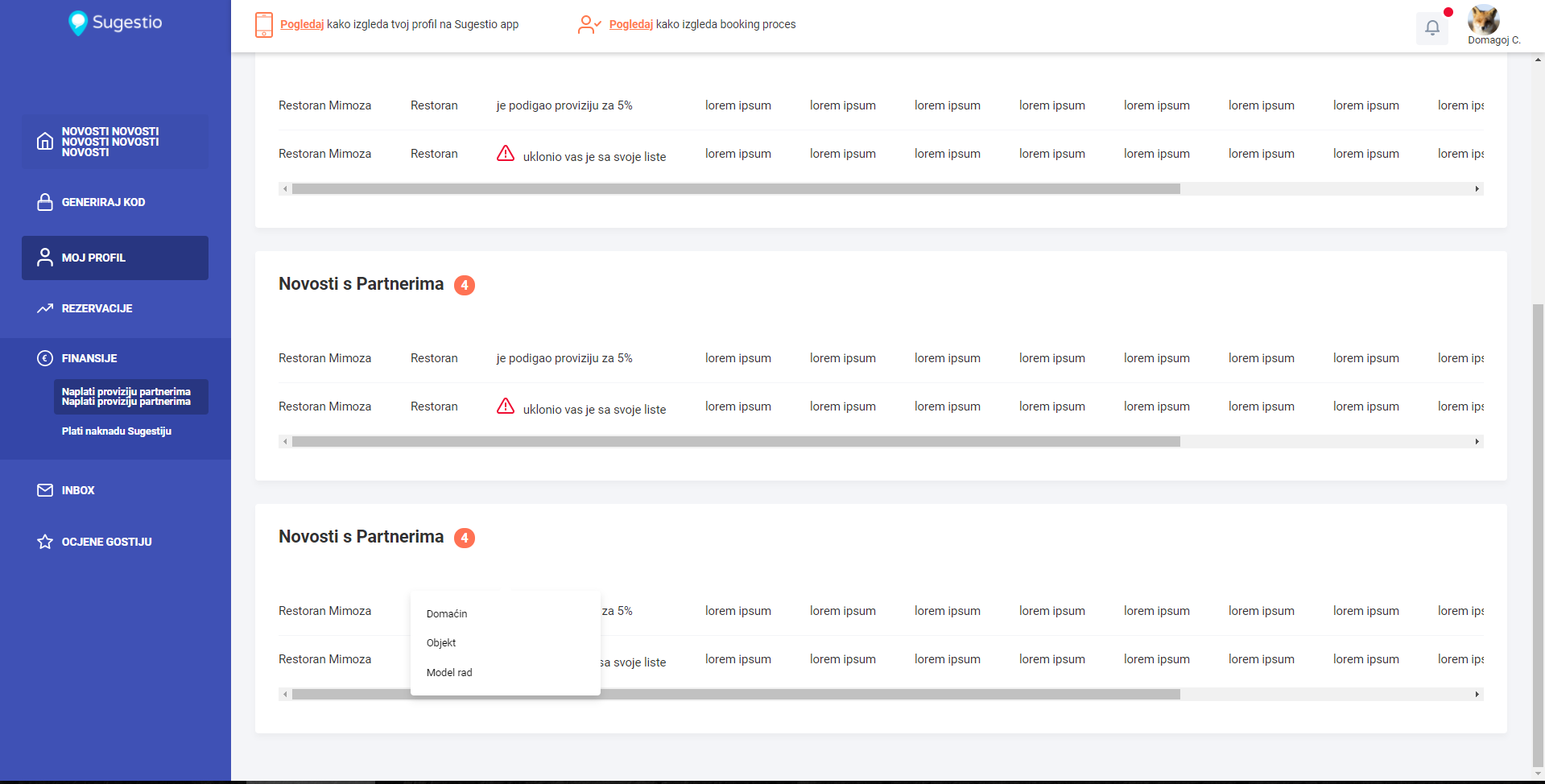Click the badge 4 beside the bottom Novosti s Partnerima
This screenshot has width=1545, height=784.
pos(465,538)
